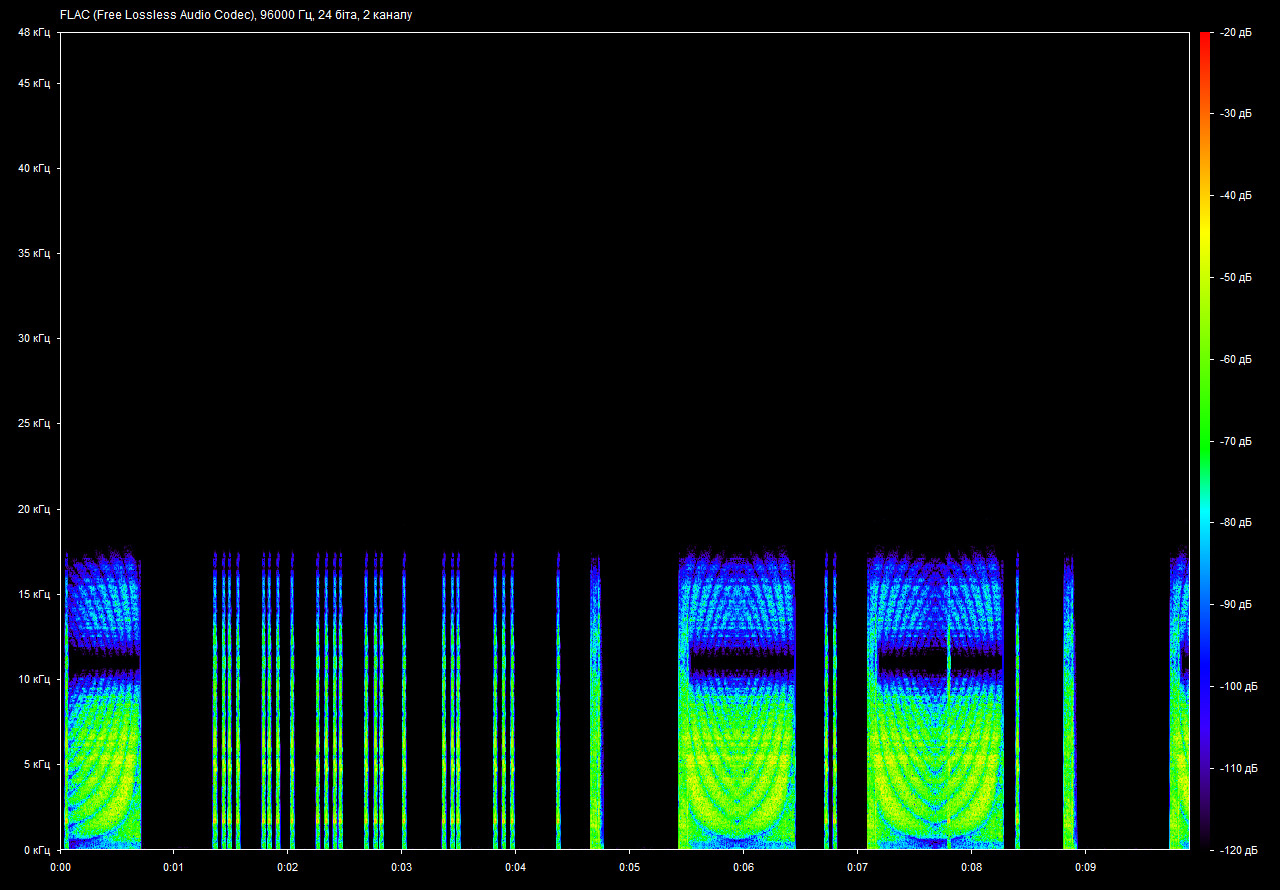Screen dimensions: 1280x890
Task: Click the 0:03 time axis label
Action: [401, 867]
